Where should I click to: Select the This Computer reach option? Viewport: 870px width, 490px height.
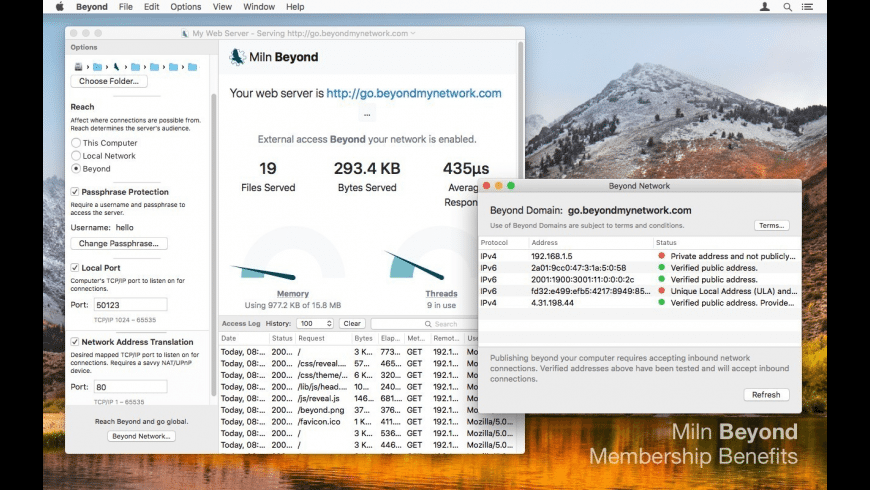[76, 143]
